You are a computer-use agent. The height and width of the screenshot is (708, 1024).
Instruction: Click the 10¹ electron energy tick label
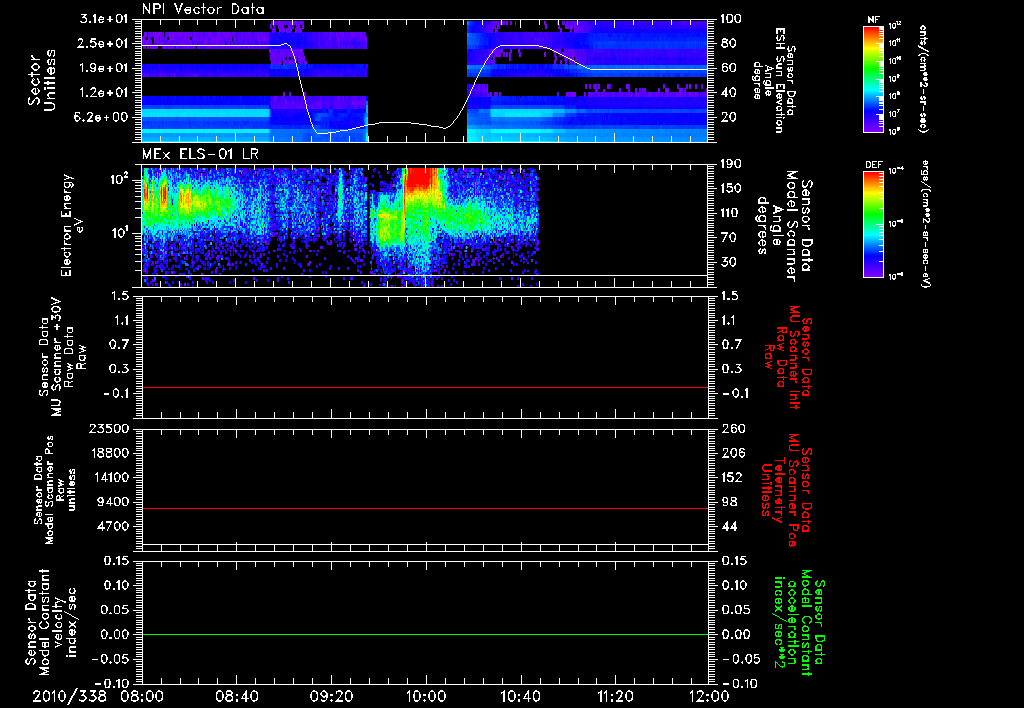[120, 233]
